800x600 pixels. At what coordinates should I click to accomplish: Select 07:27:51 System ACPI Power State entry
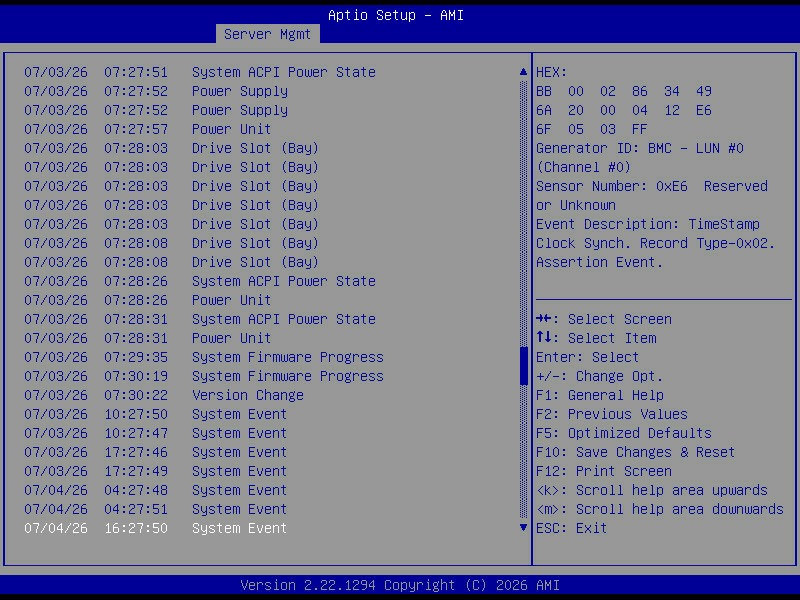(x=200, y=72)
